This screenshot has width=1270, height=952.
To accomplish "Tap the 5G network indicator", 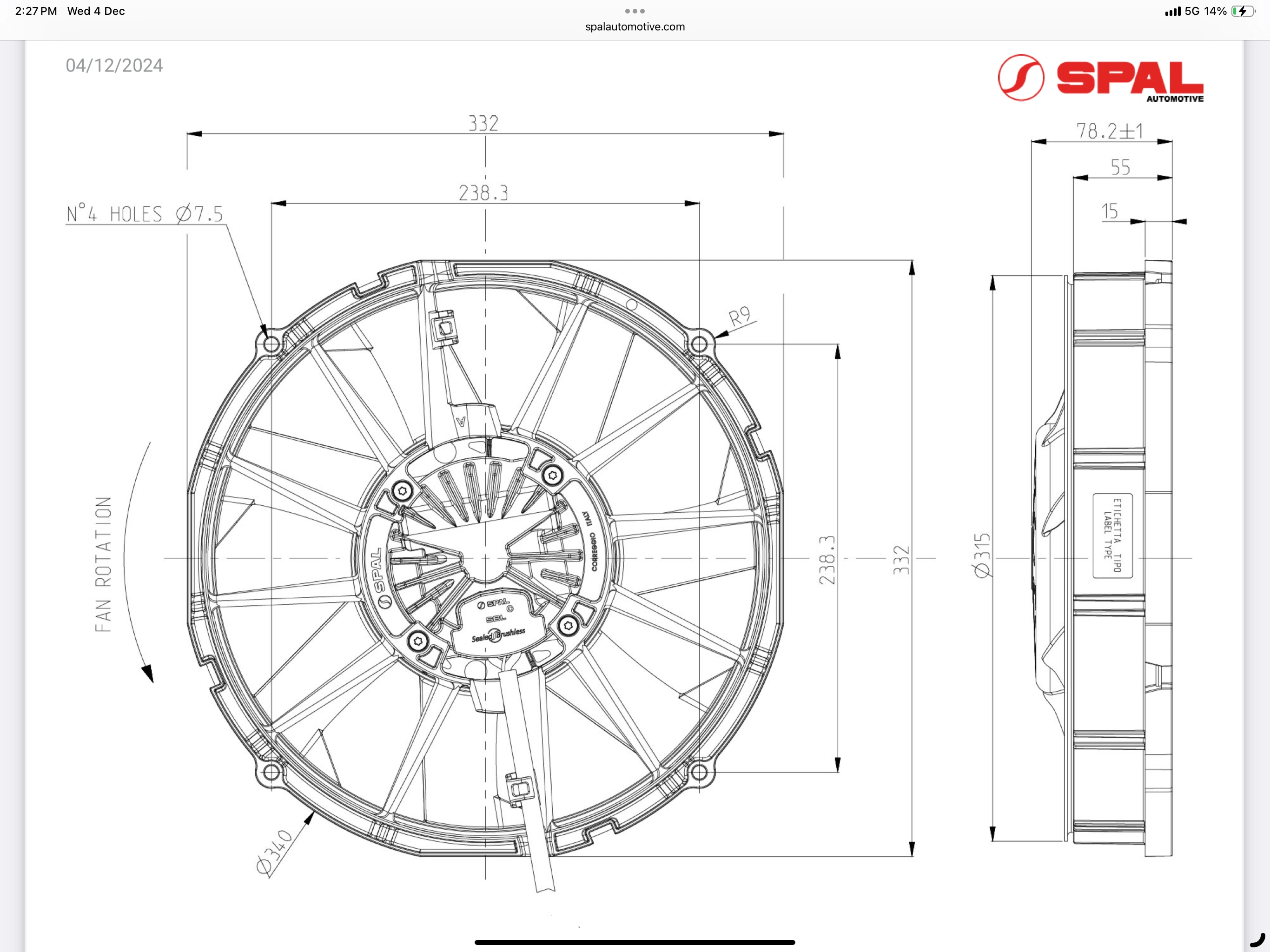I will pyautogui.click(x=1192, y=11).
